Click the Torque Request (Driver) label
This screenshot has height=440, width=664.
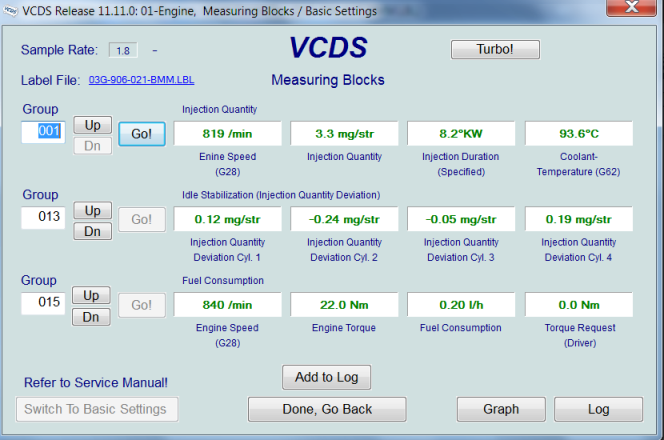tap(580, 335)
